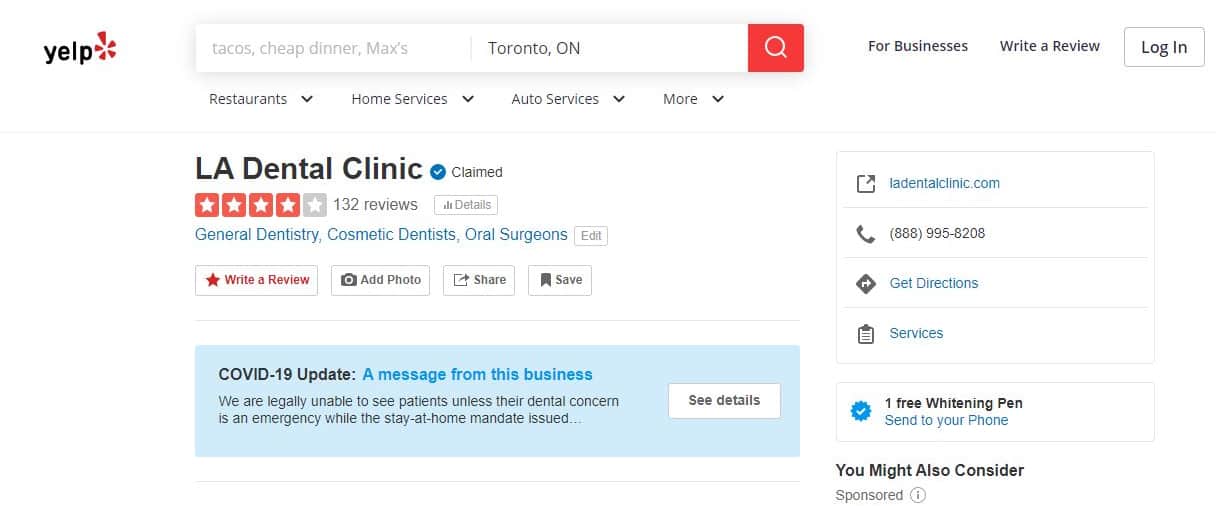
Task: Click the red search magnifier button
Action: click(775, 48)
